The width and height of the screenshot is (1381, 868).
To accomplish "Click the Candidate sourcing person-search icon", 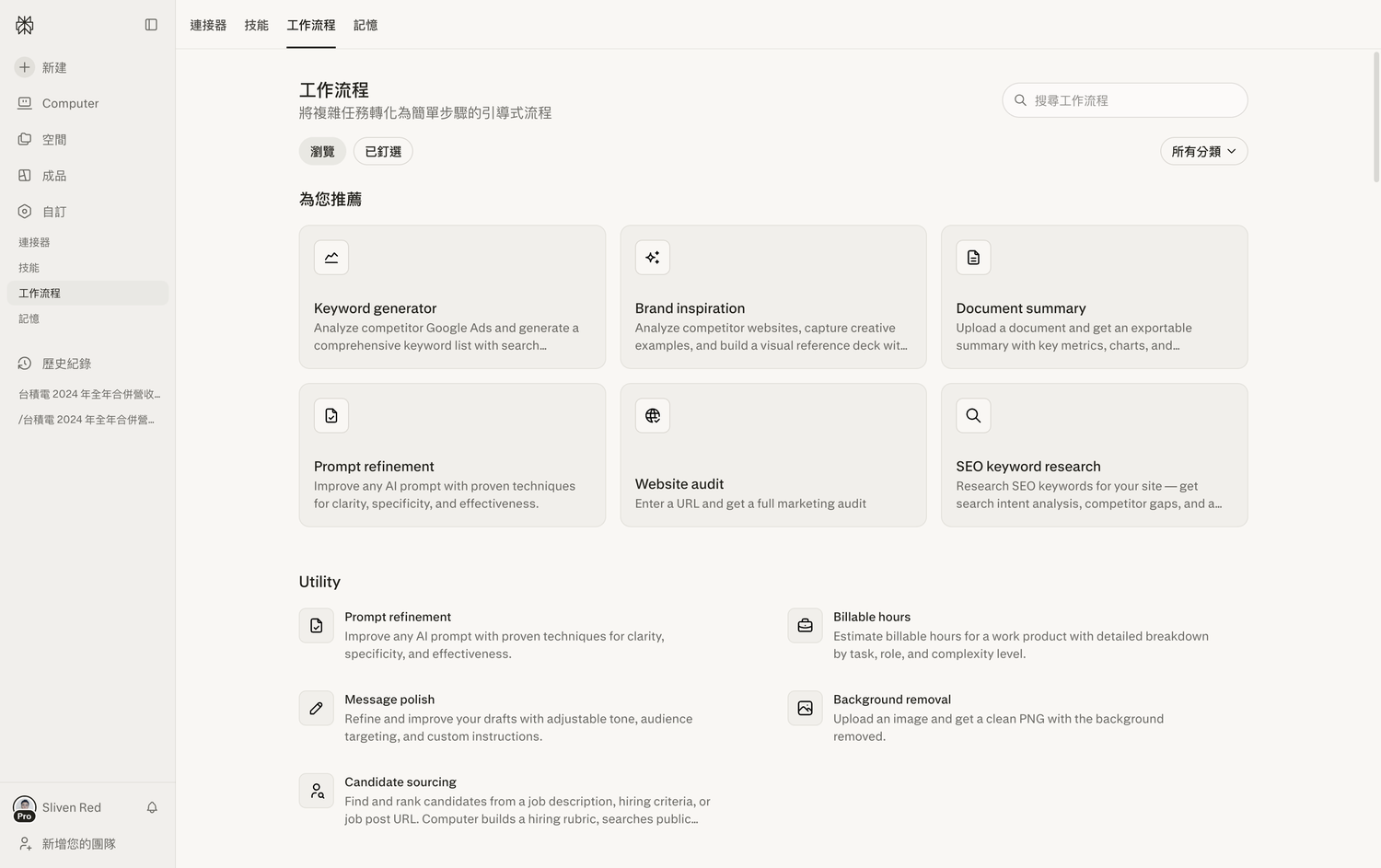I will 317,791.
